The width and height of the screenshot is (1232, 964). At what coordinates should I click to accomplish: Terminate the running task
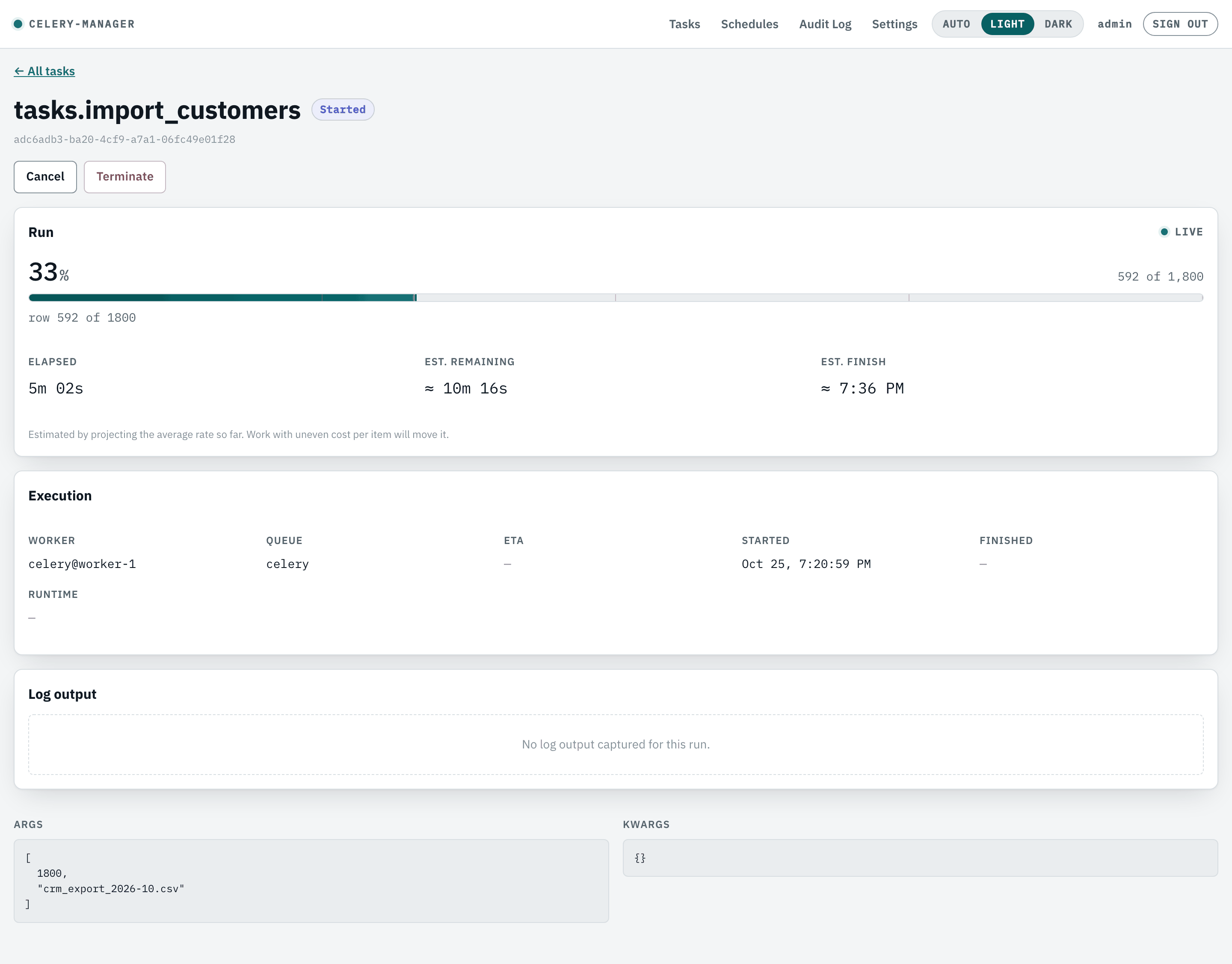[x=125, y=177]
